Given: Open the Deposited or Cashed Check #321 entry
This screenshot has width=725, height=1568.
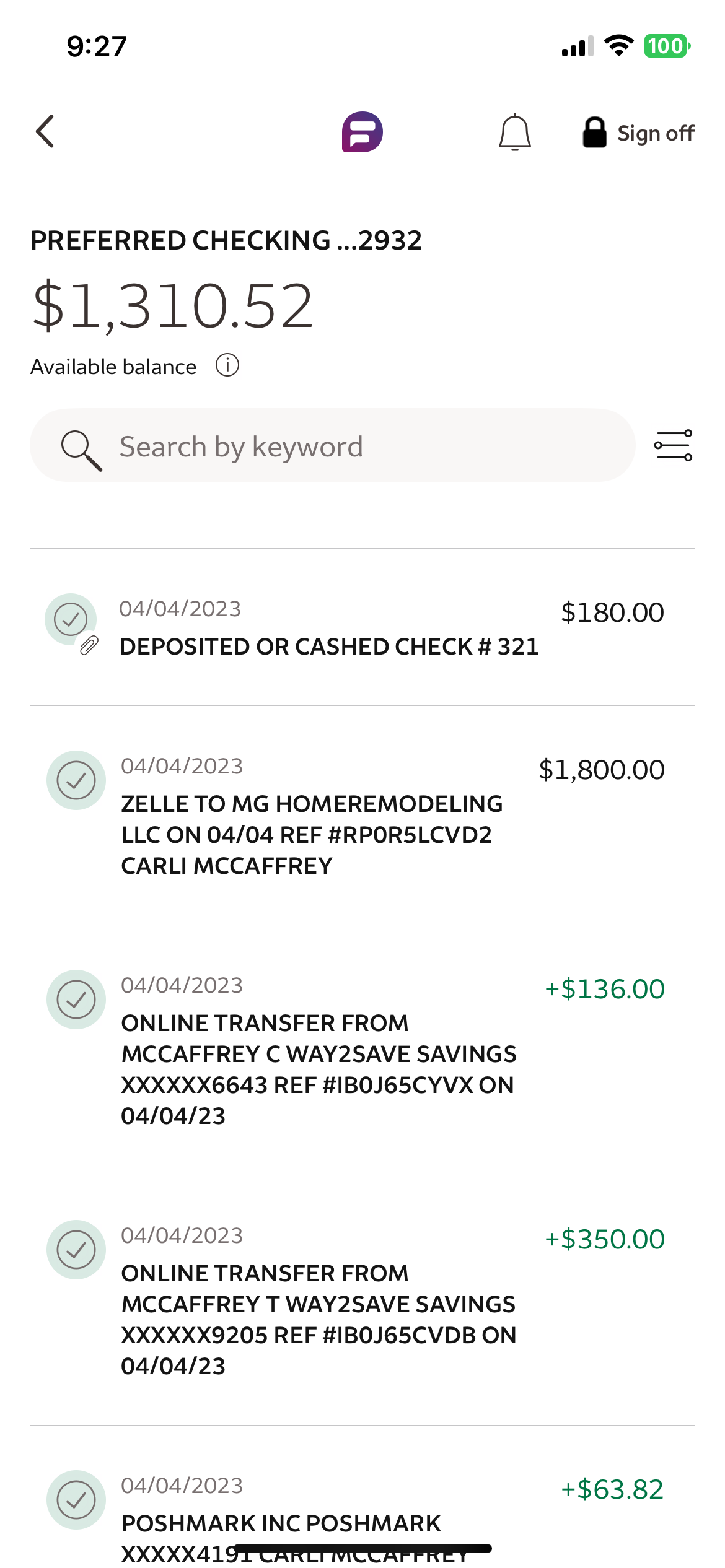Looking at the screenshot, I should pyautogui.click(x=362, y=627).
